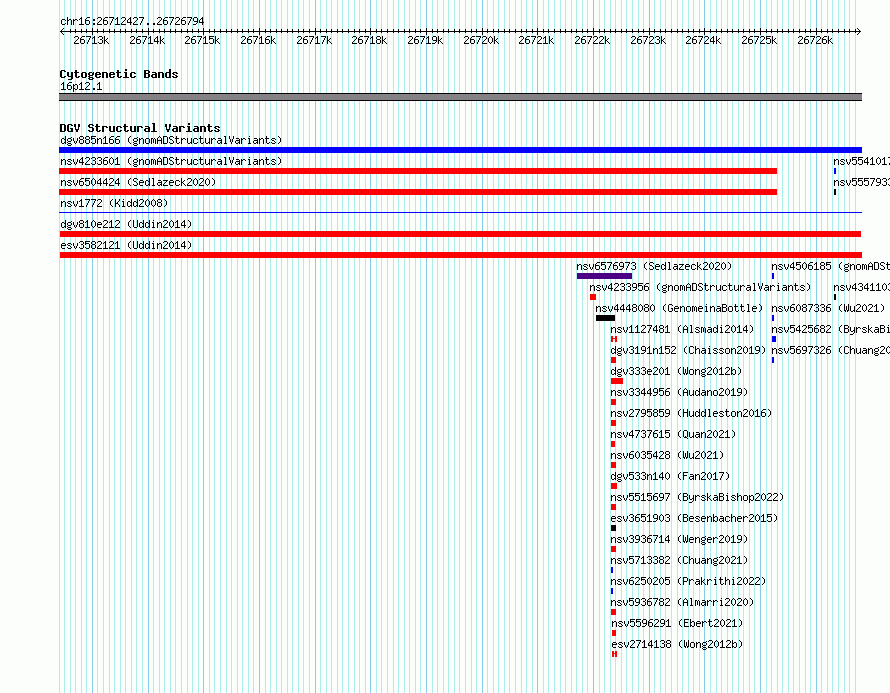The width and height of the screenshot is (890, 693).
Task: Open nsv5515697 ByrskaBishop2022 variant
Action: pos(697,497)
